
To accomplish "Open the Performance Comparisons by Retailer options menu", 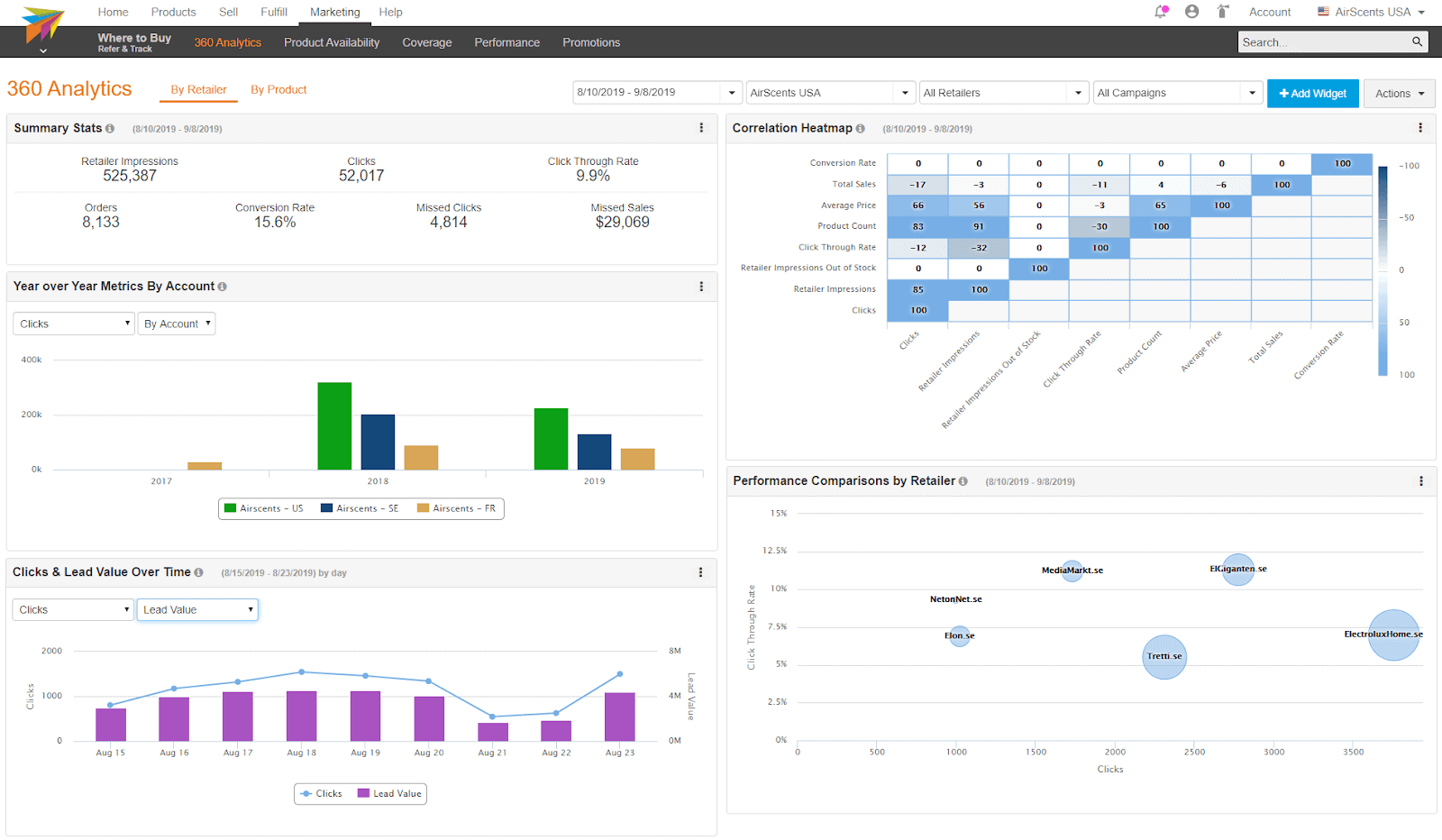I will pos(1420,481).
